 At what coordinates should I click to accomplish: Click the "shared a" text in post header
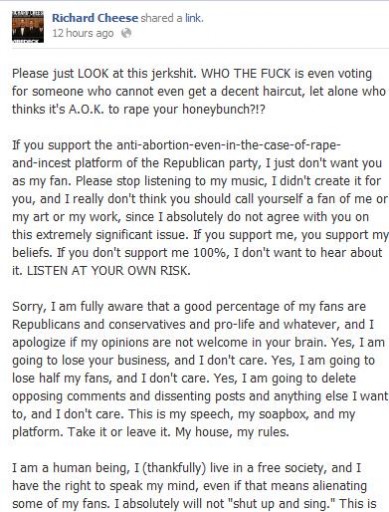(x=161, y=18)
